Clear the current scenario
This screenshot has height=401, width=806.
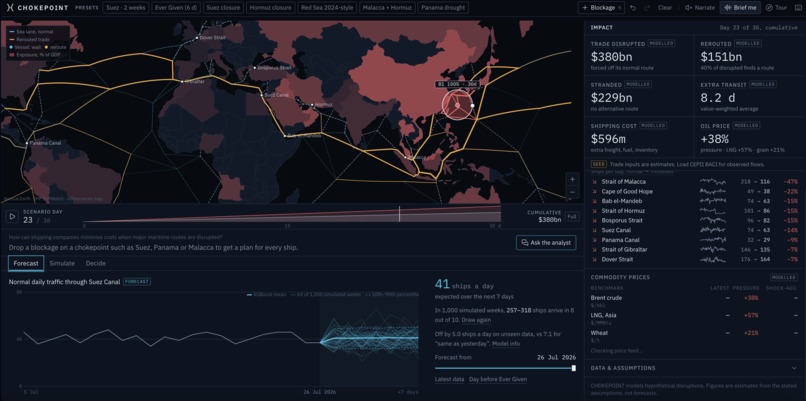tap(665, 8)
